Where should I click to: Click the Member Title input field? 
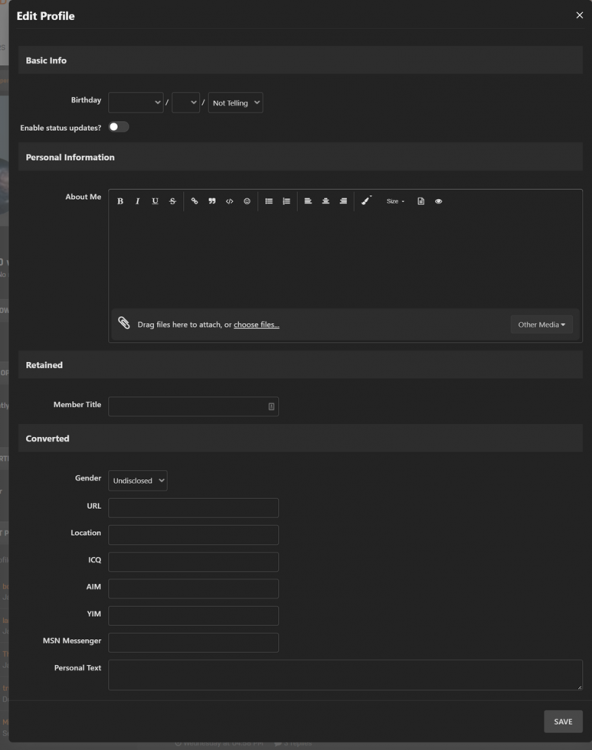coord(193,407)
